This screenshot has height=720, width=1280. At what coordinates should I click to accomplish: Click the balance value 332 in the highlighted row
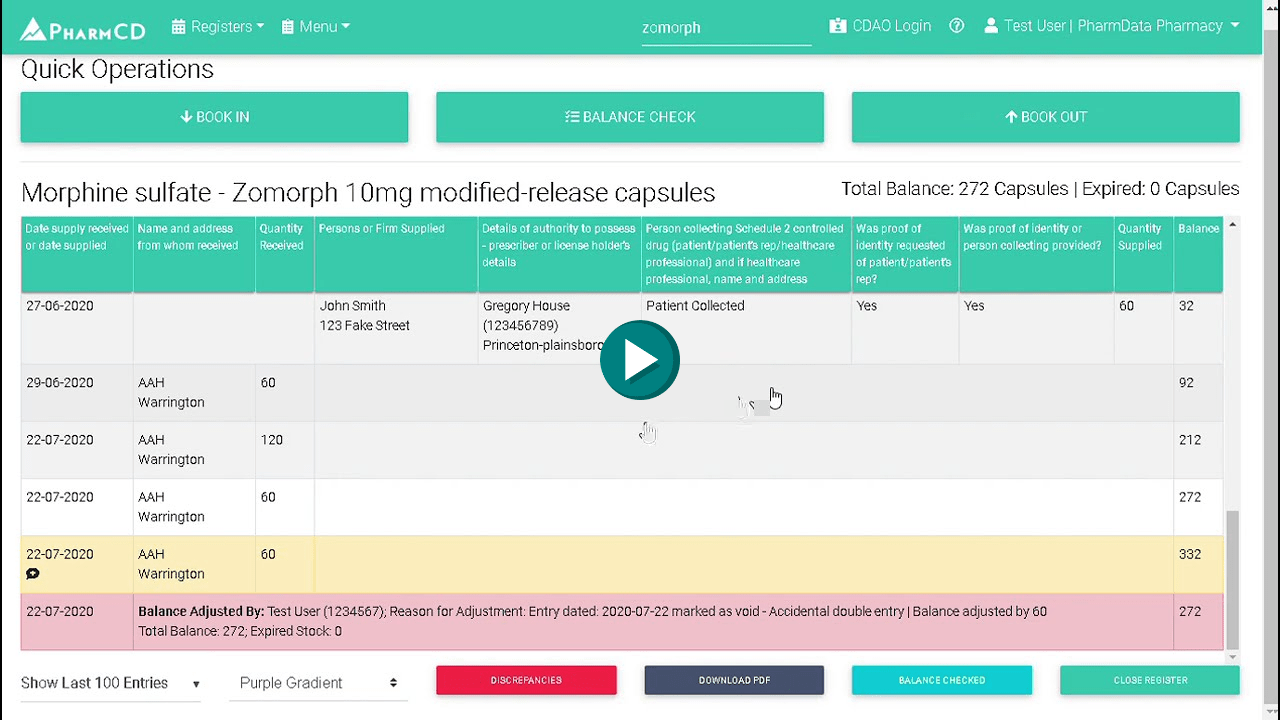coord(1190,554)
